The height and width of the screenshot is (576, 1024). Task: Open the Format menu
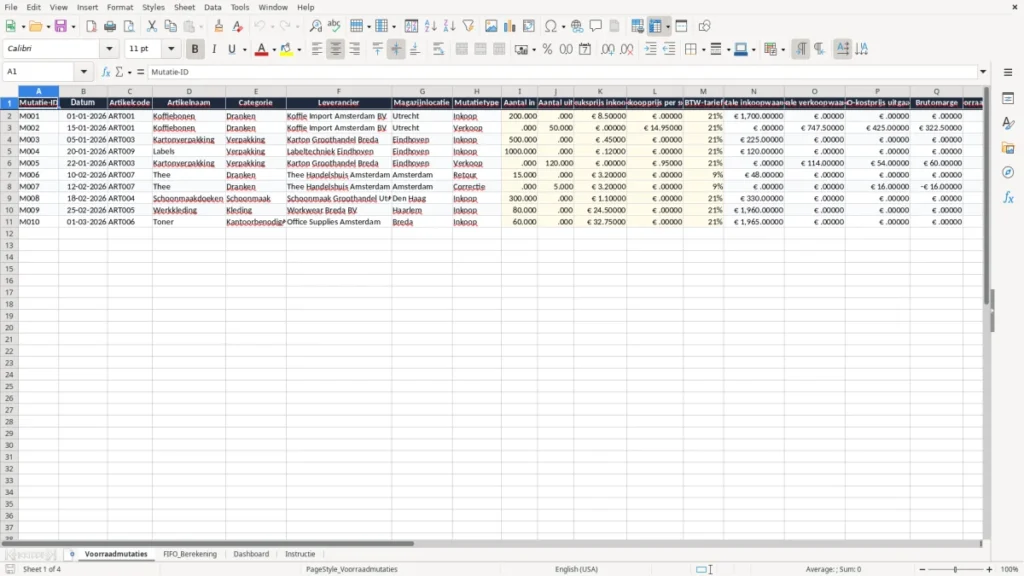pos(120,7)
